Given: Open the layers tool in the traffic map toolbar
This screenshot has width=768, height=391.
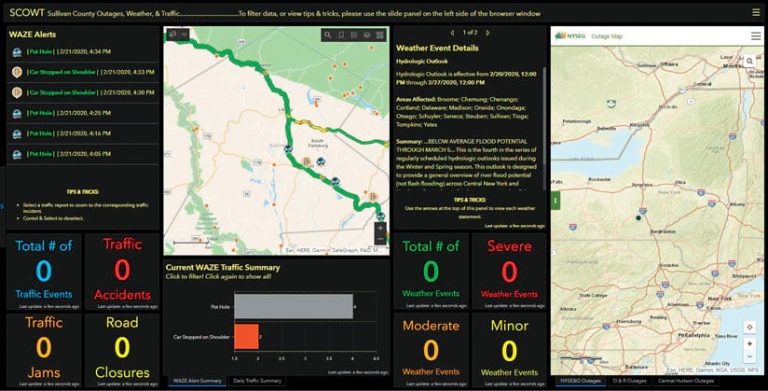Looking at the screenshot, I should point(366,35).
